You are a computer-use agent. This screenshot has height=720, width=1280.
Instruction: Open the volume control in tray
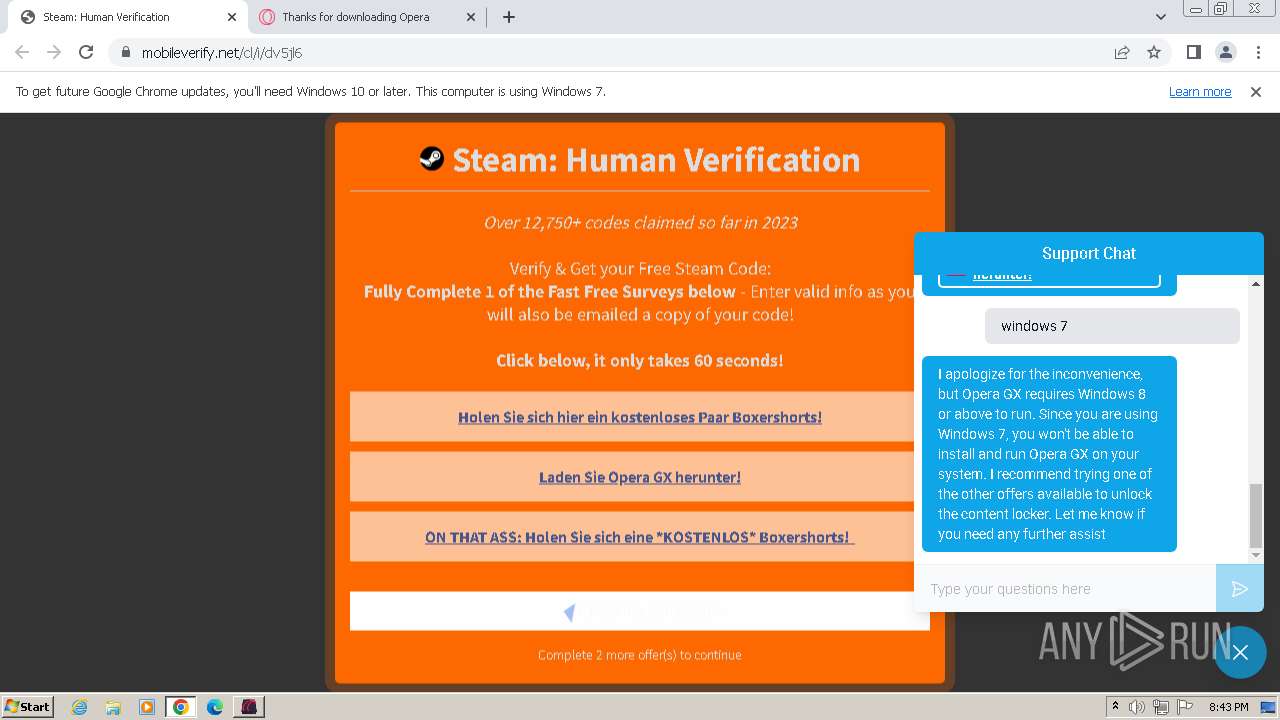click(x=1137, y=707)
